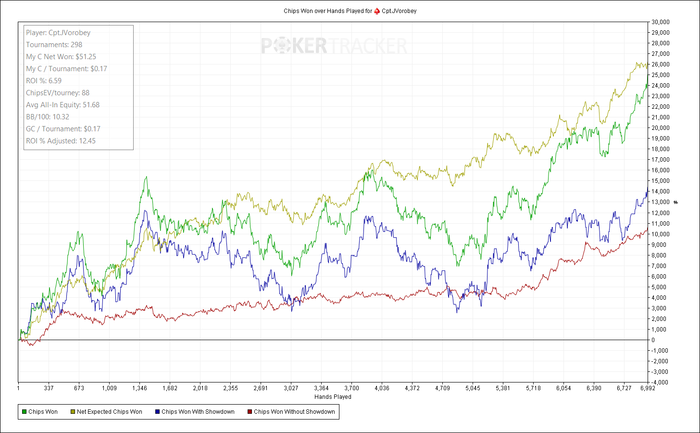Screen dimensions: 700x433
Task: Click the 4,036 x-axis tick label
Action: pos(382,388)
